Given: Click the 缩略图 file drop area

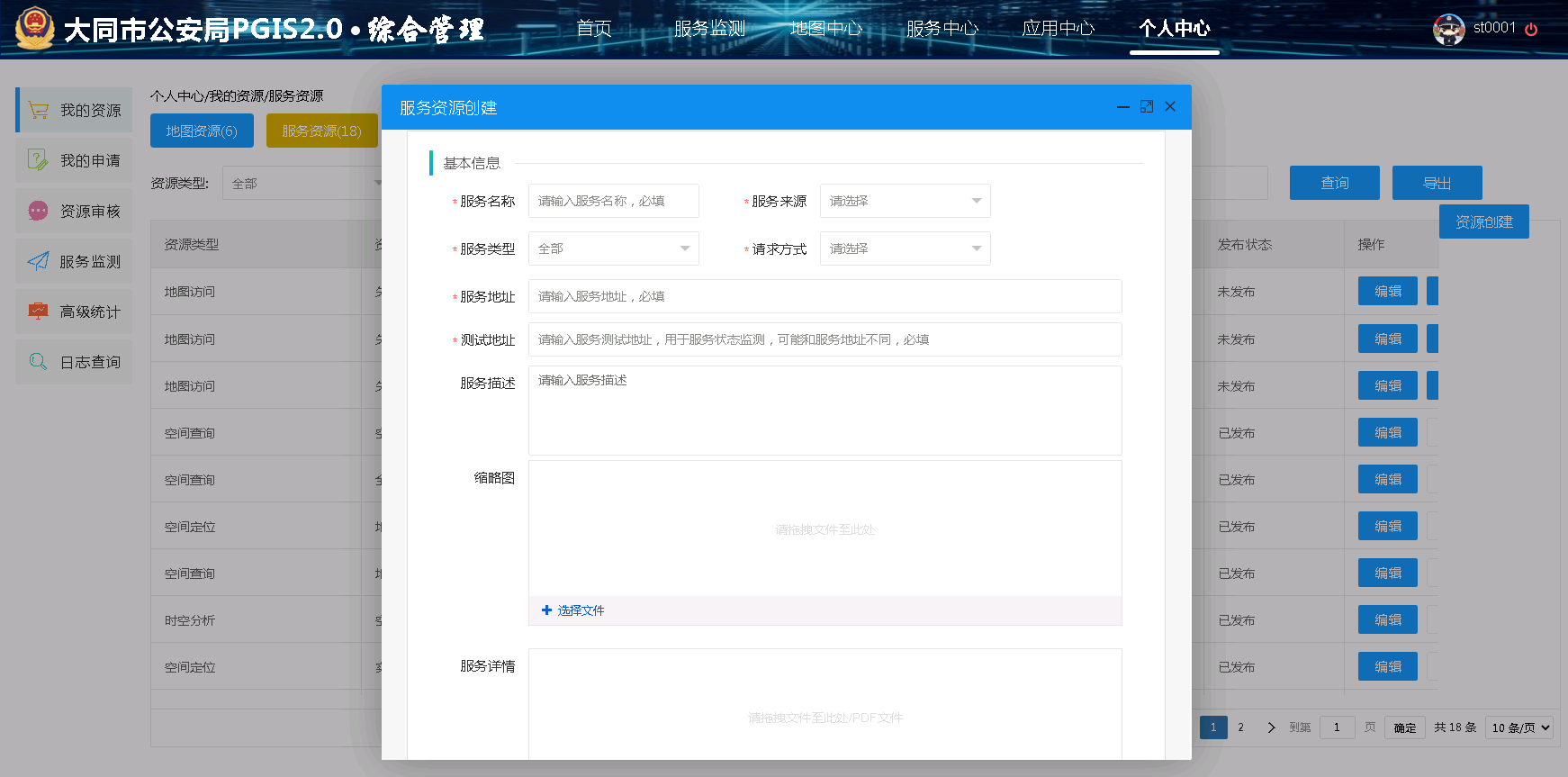Looking at the screenshot, I should pos(825,529).
